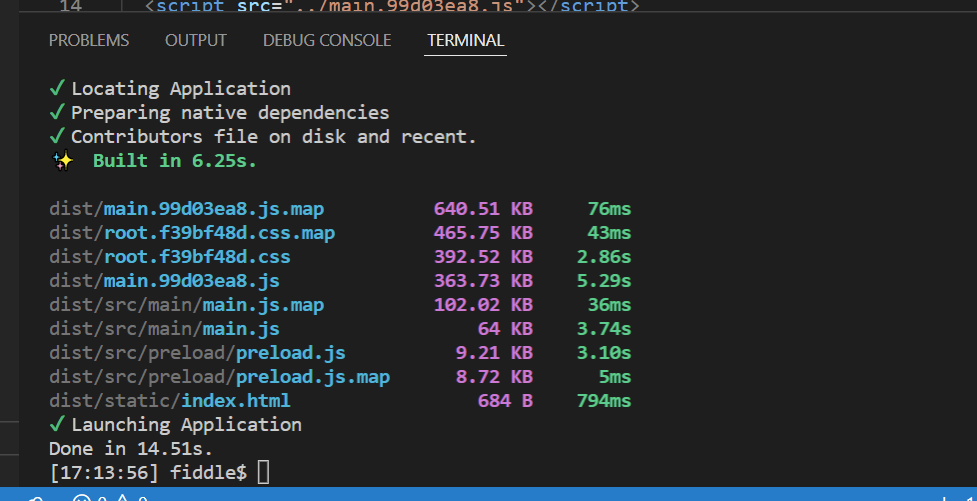
Task: Open the OUTPUT panel tab
Action: click(196, 41)
